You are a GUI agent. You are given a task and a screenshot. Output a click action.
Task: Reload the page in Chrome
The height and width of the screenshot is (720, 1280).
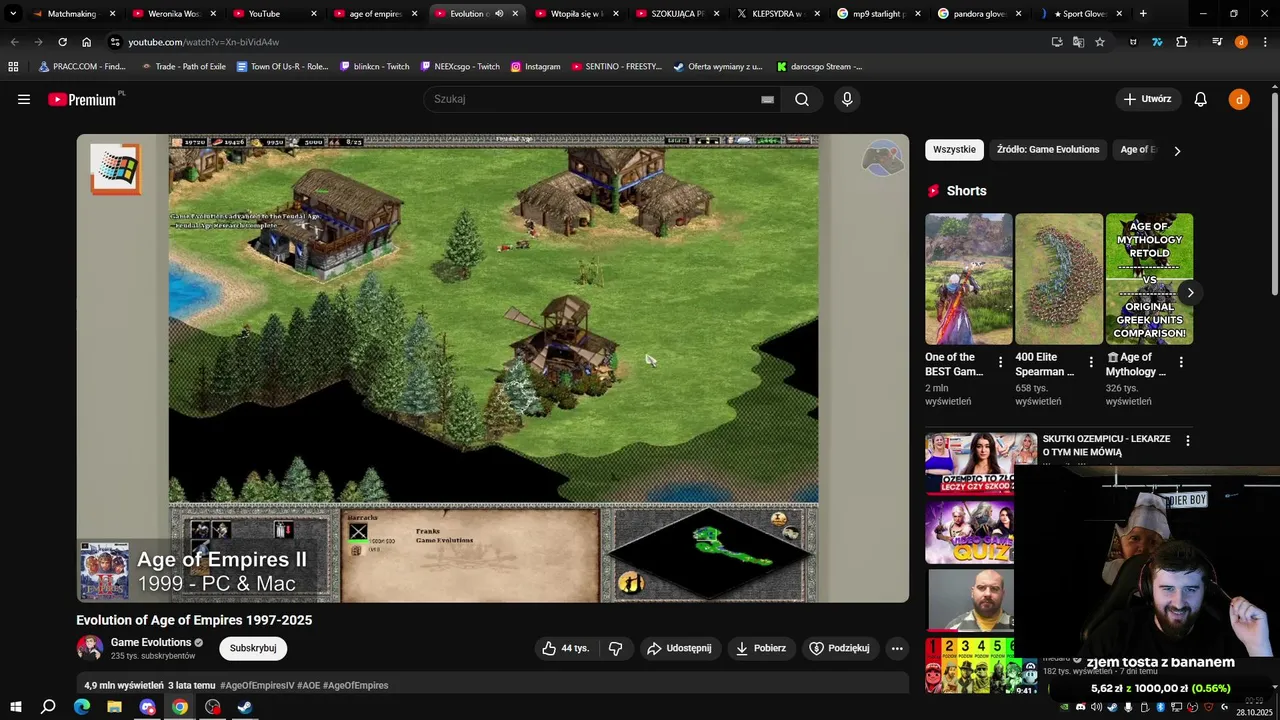coord(62,42)
